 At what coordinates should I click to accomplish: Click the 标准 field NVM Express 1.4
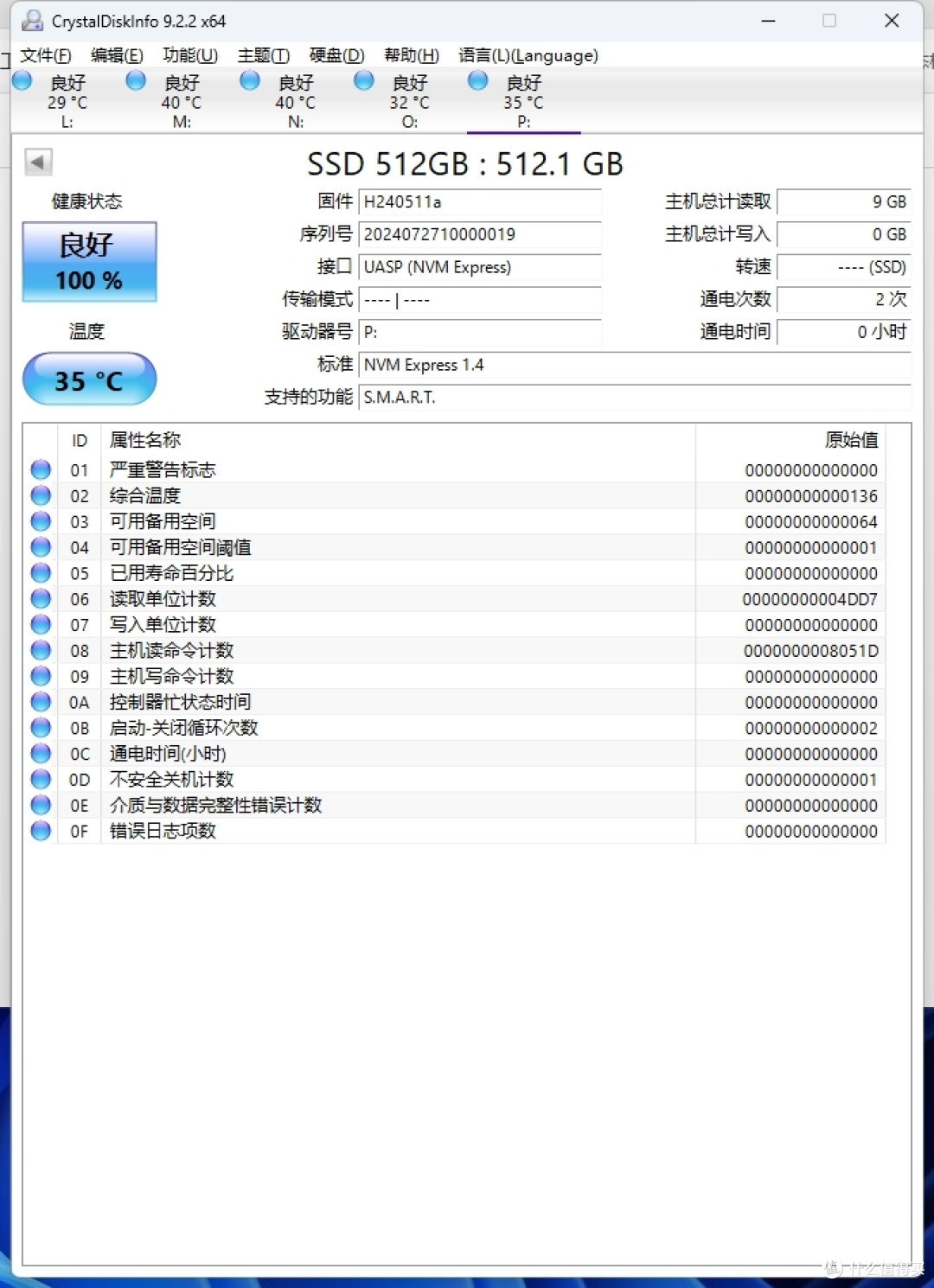(x=635, y=365)
